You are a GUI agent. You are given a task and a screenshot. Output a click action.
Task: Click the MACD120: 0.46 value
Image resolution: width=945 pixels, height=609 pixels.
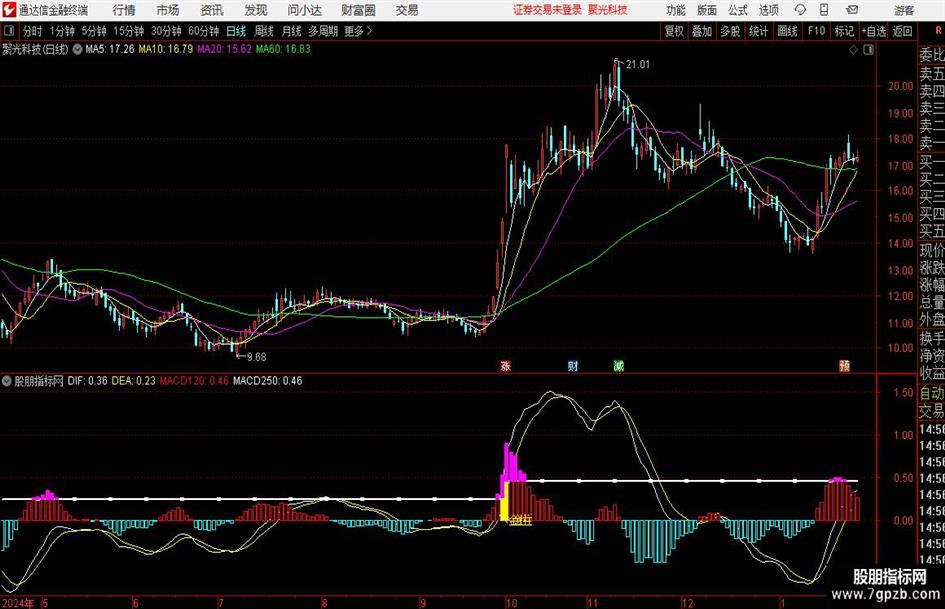[194, 380]
